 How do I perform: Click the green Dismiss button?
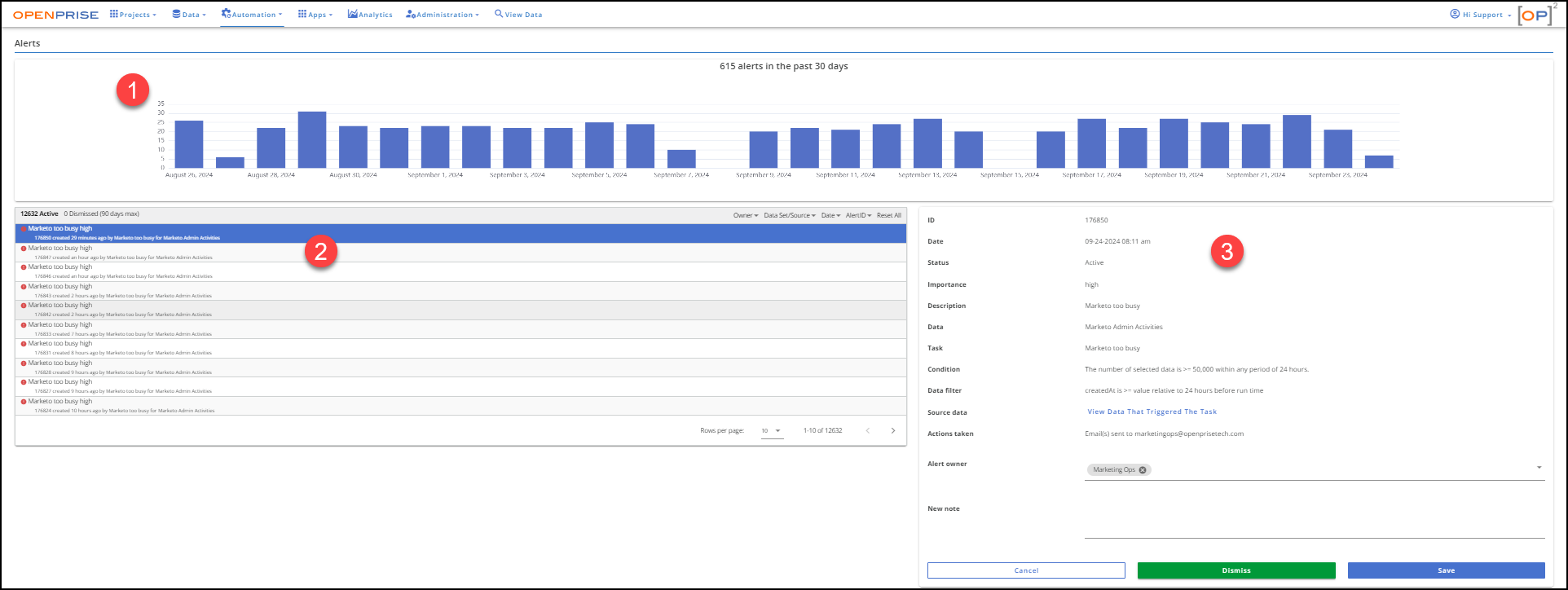pos(1236,570)
